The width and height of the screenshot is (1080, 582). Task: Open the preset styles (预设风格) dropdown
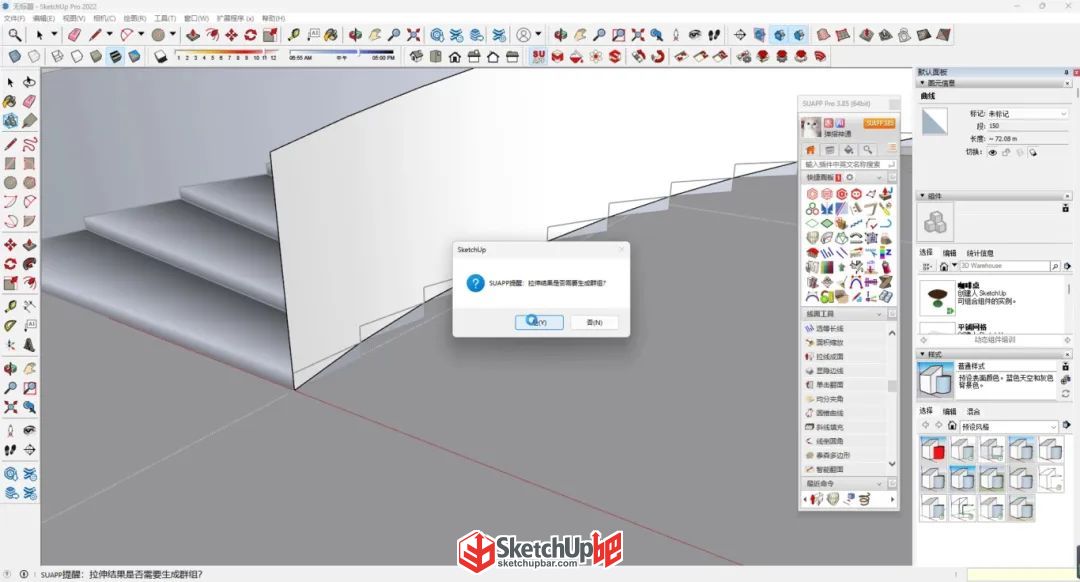click(1008, 426)
